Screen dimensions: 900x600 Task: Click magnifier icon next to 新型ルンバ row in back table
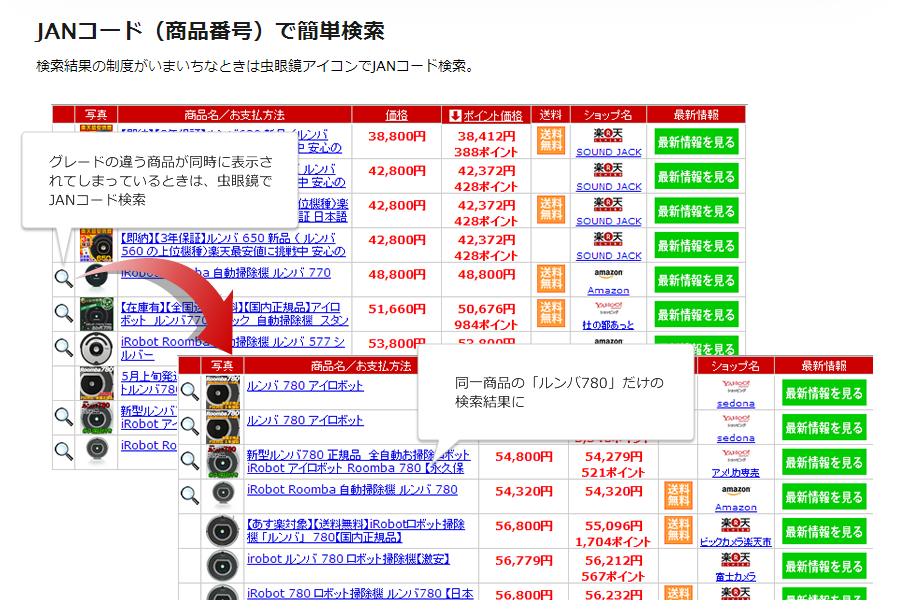[x=64, y=417]
